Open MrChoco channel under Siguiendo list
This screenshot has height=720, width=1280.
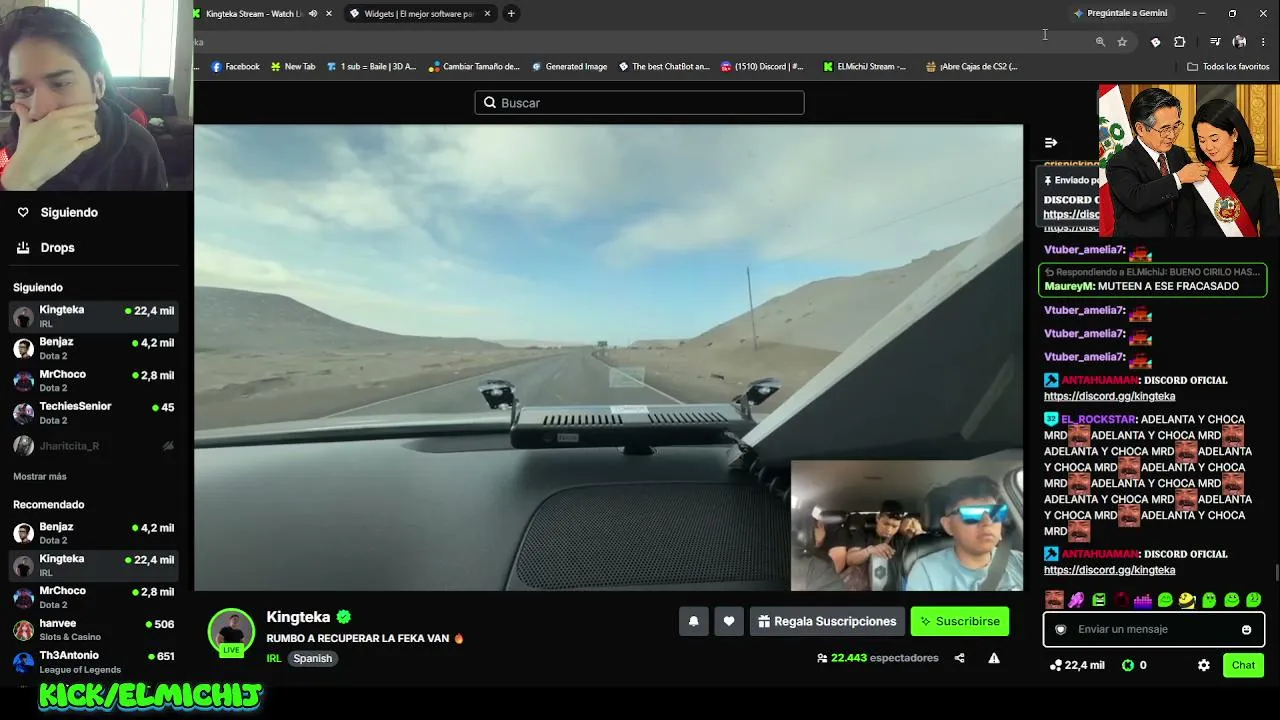tap(94, 381)
